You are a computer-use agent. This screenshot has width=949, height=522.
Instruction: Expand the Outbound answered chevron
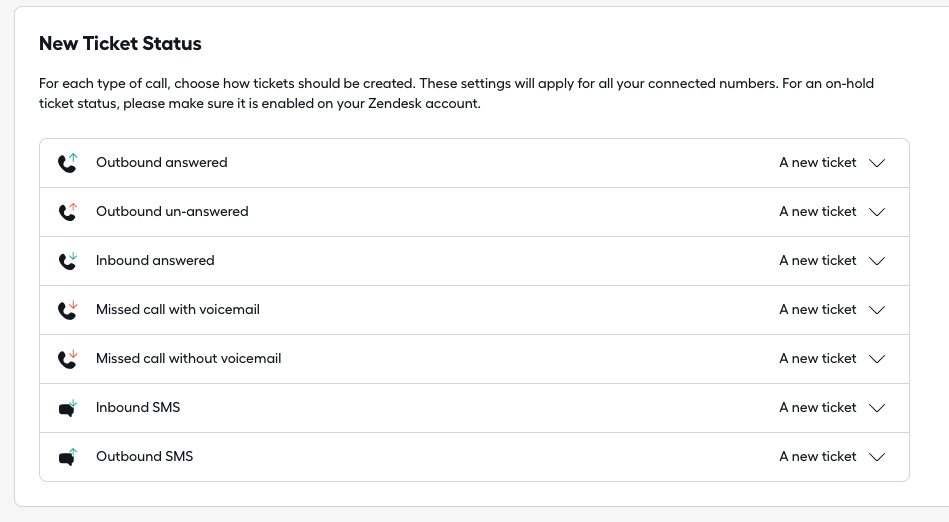pyautogui.click(x=877, y=163)
